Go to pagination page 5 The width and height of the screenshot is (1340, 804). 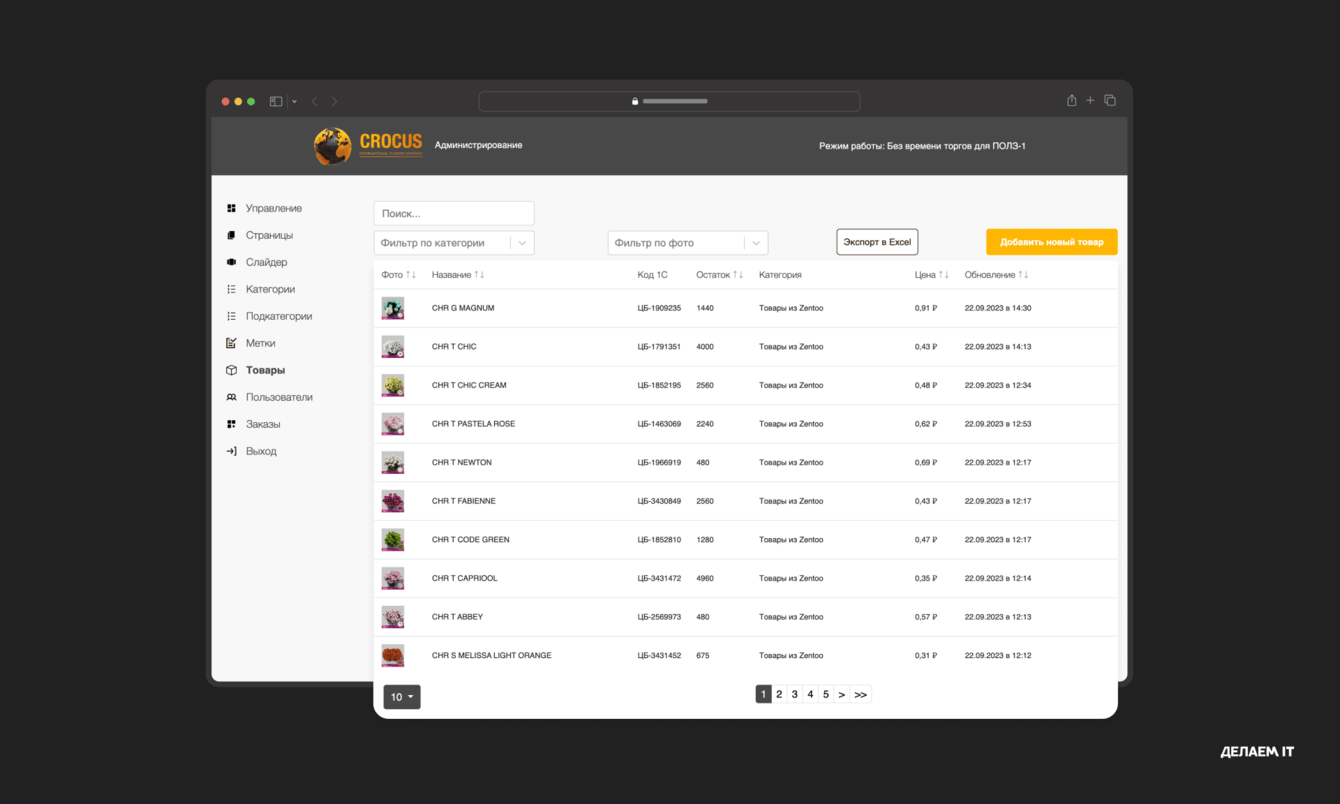[826, 694]
